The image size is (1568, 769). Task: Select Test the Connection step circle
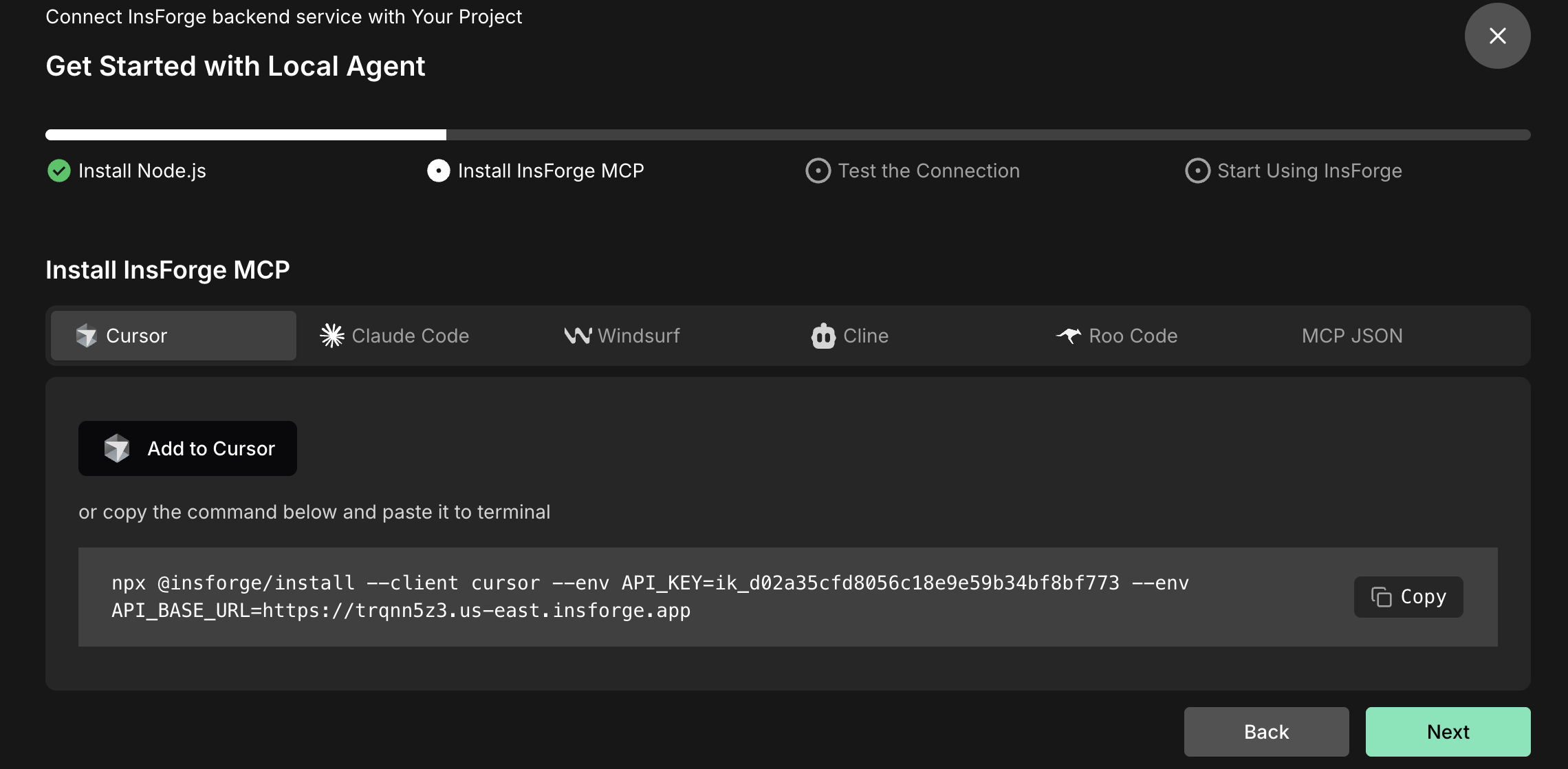818,171
